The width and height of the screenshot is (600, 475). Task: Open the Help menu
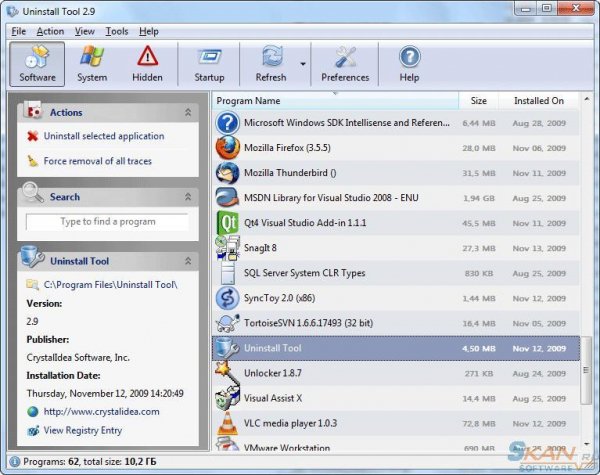(148, 31)
